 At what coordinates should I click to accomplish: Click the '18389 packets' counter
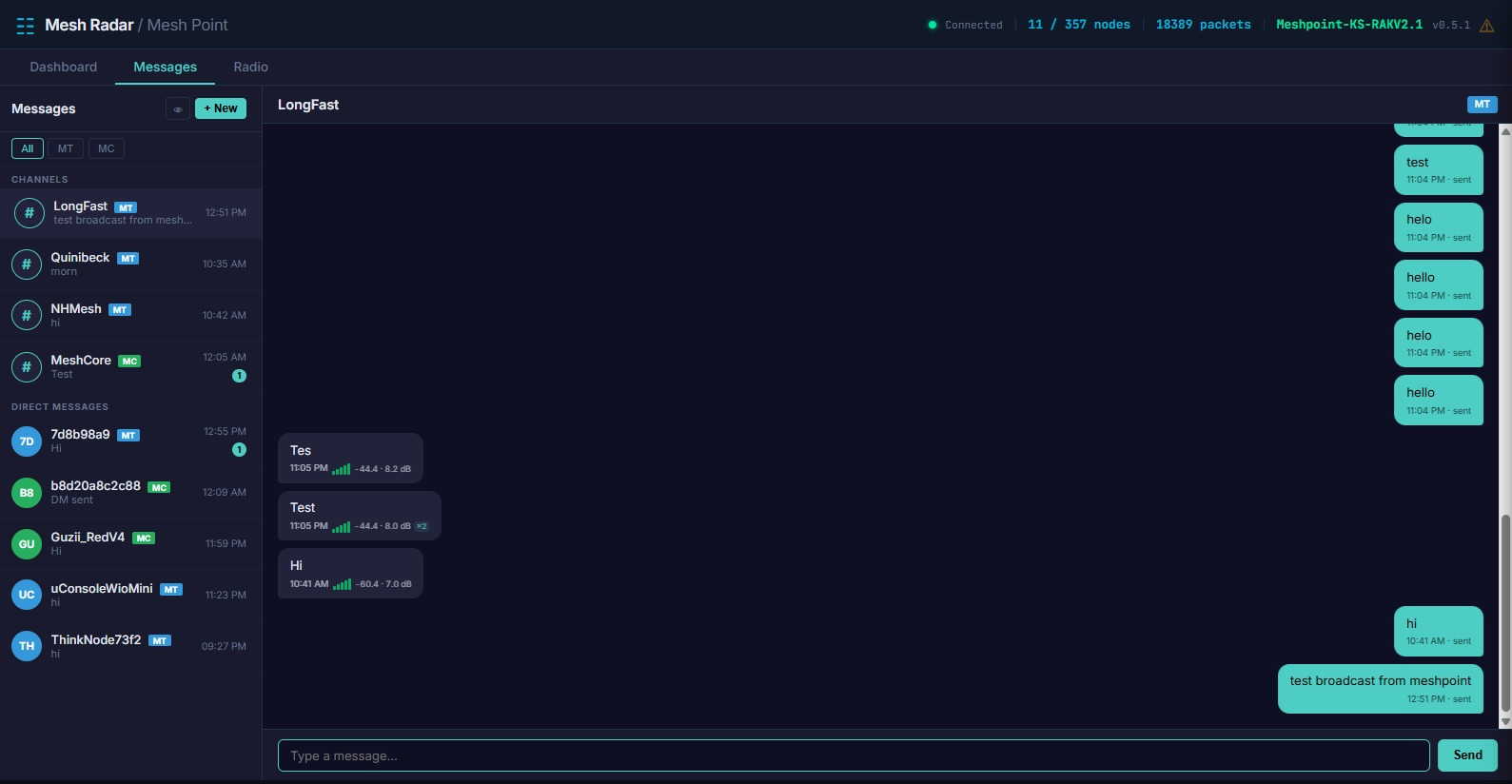[x=1204, y=25]
